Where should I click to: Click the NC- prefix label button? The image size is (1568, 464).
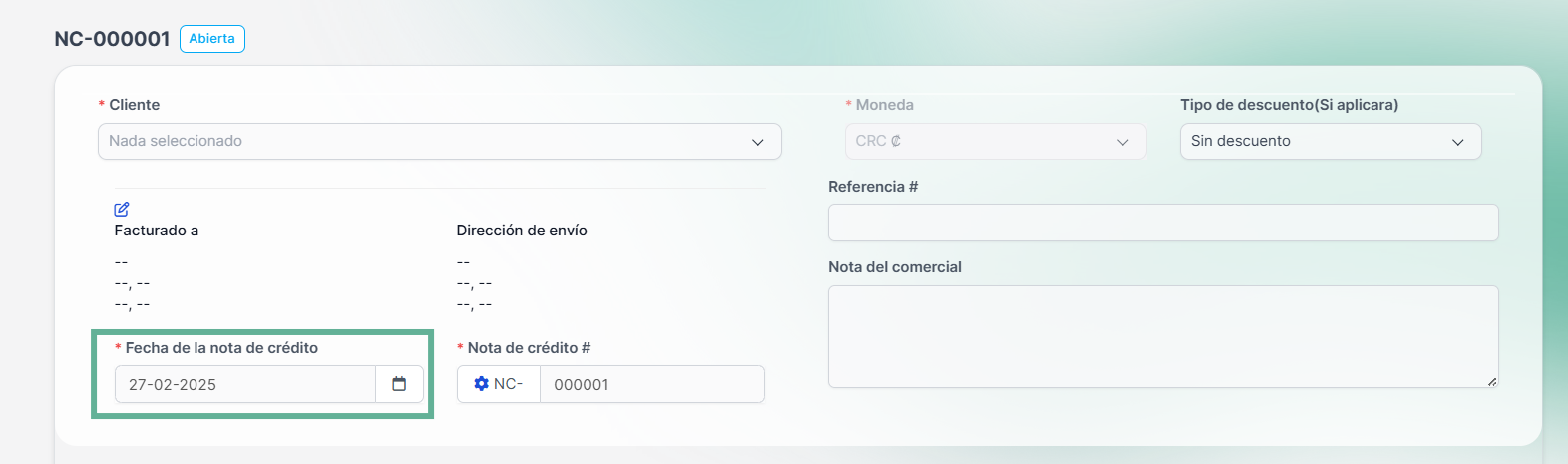(x=499, y=384)
